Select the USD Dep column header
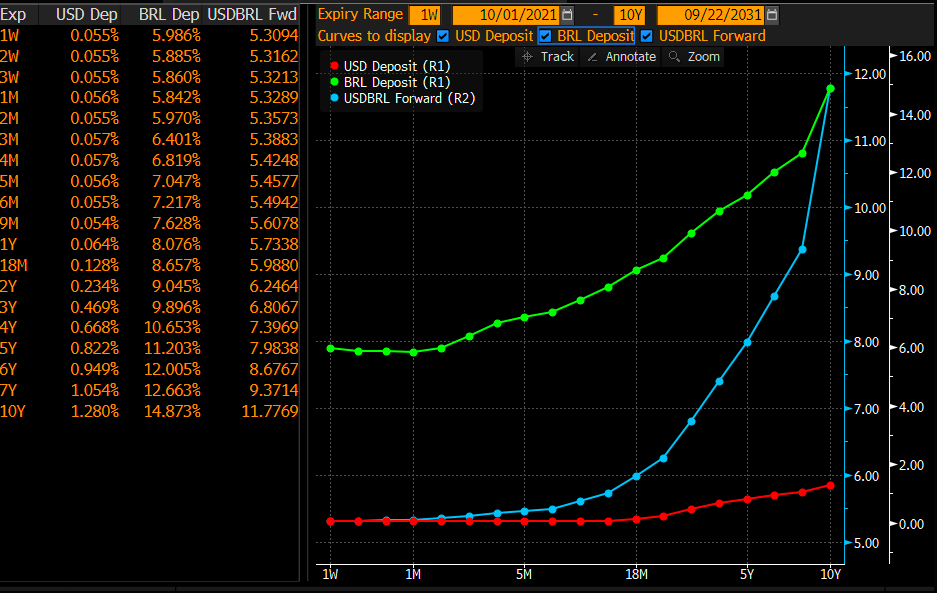 click(x=87, y=14)
